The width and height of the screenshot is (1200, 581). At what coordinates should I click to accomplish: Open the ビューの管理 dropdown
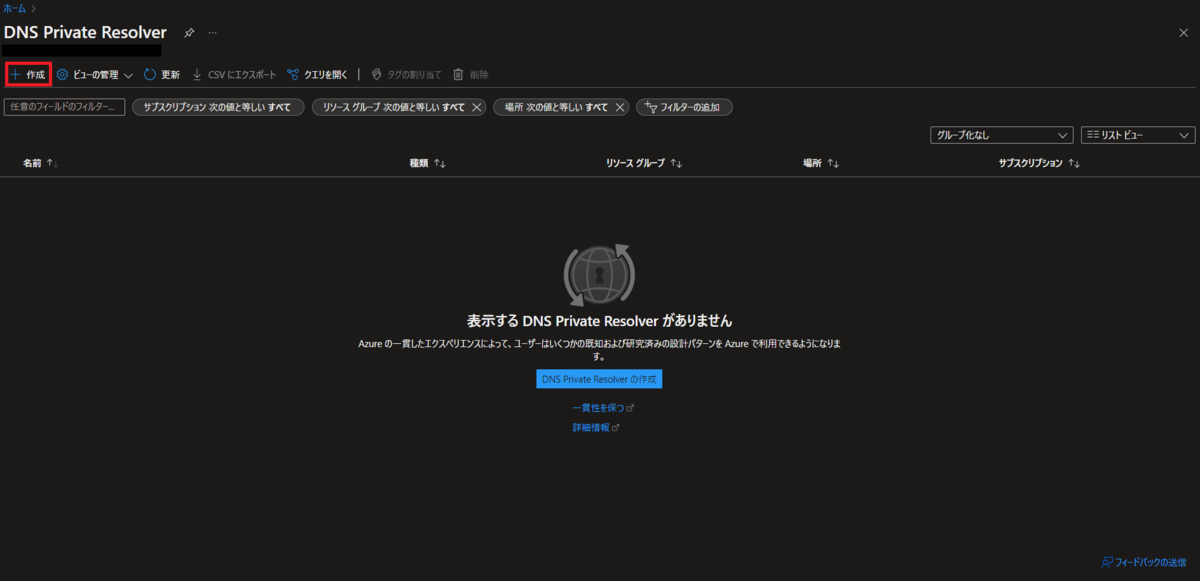coord(95,75)
